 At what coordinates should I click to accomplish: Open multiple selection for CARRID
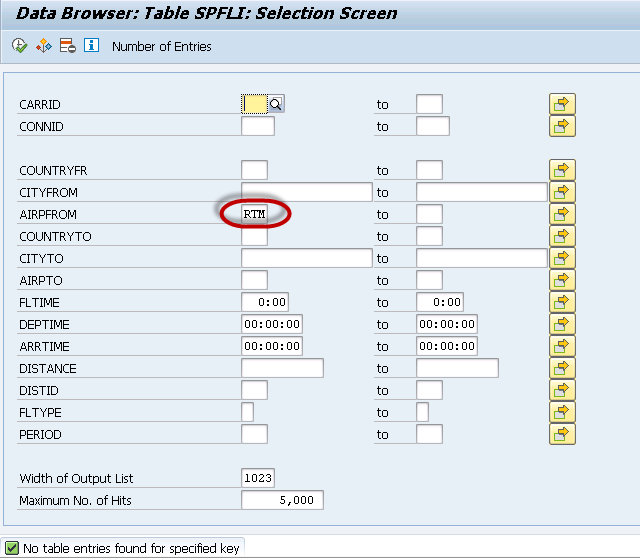tap(562, 104)
